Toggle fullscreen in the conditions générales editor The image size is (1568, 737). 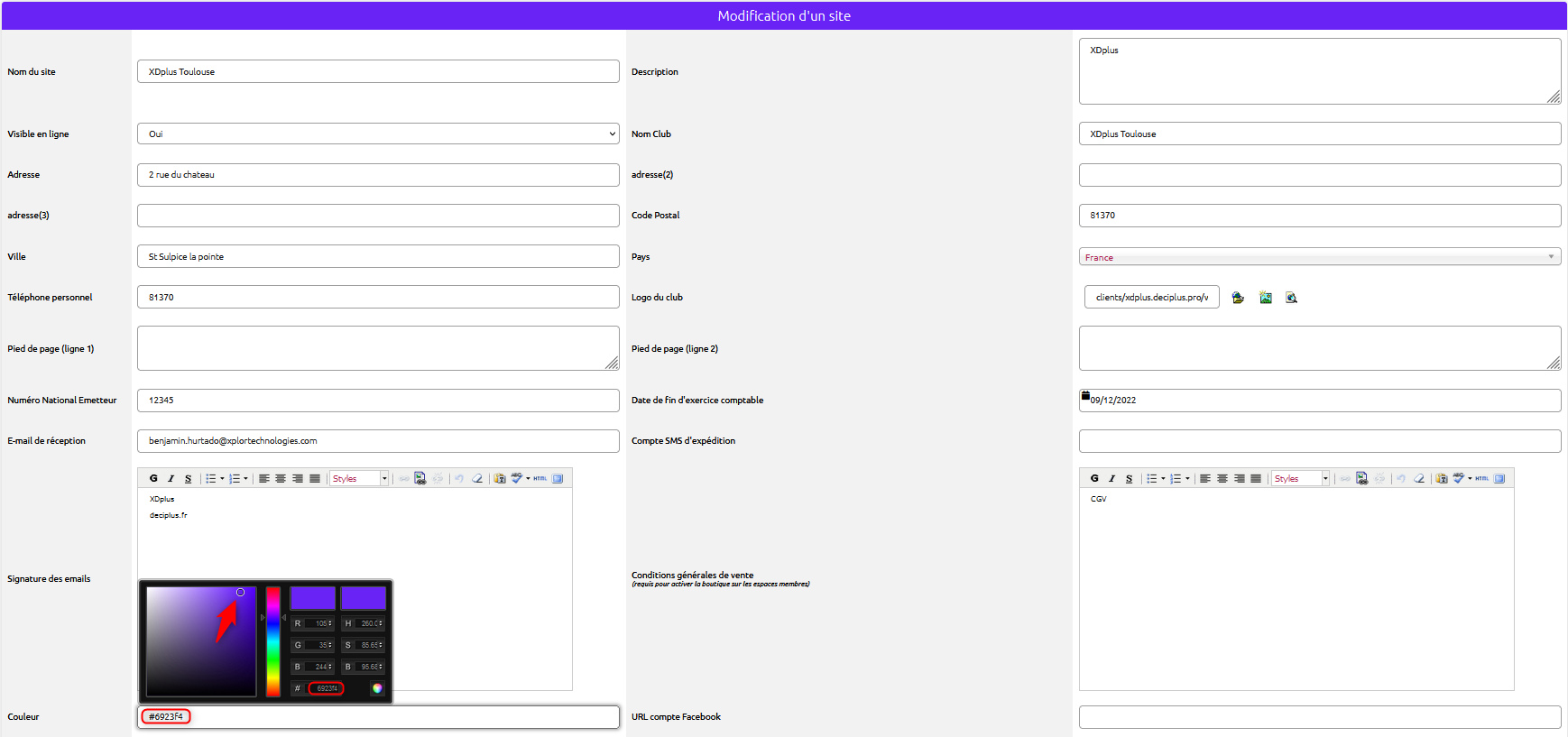1499,479
